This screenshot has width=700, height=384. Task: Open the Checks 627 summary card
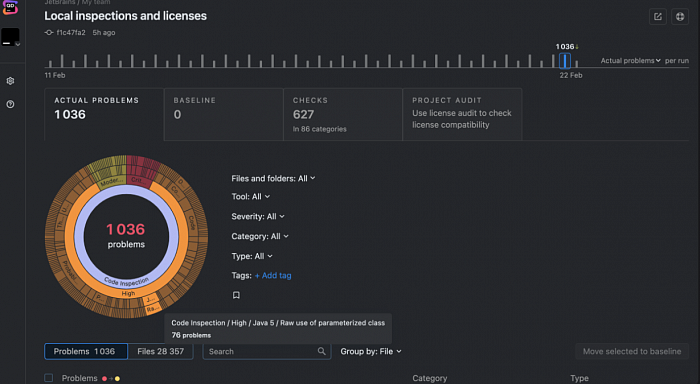(343, 115)
